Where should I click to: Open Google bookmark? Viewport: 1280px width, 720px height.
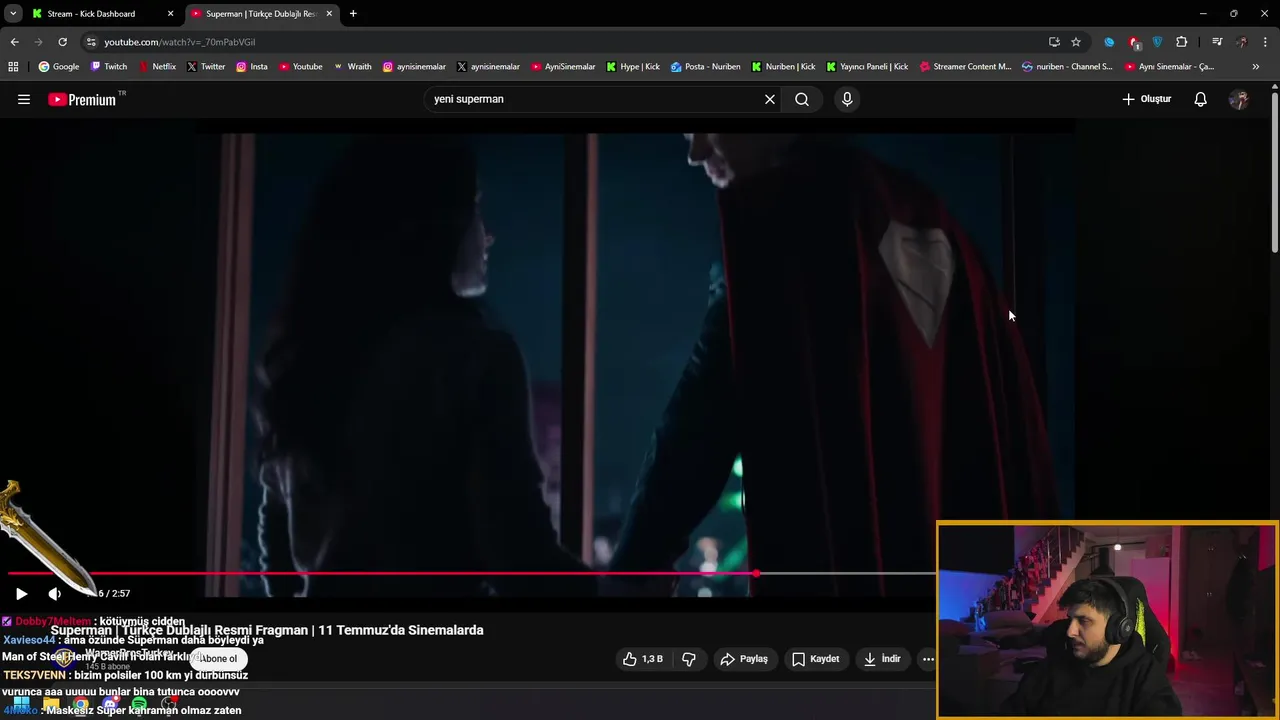tap(59, 67)
